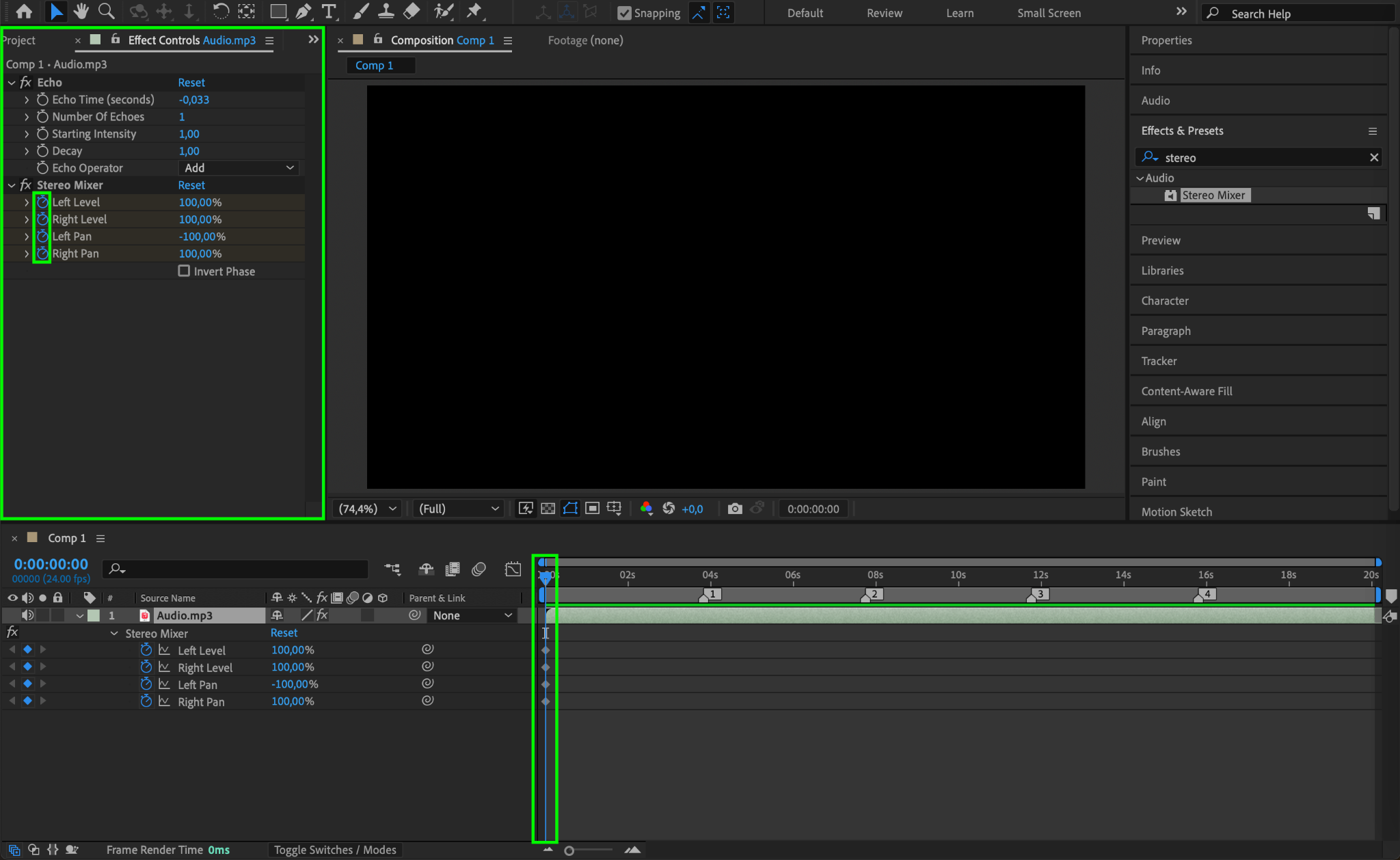The height and width of the screenshot is (860, 1400).
Task: Enable the Invert Phase checkbox
Action: tap(184, 271)
